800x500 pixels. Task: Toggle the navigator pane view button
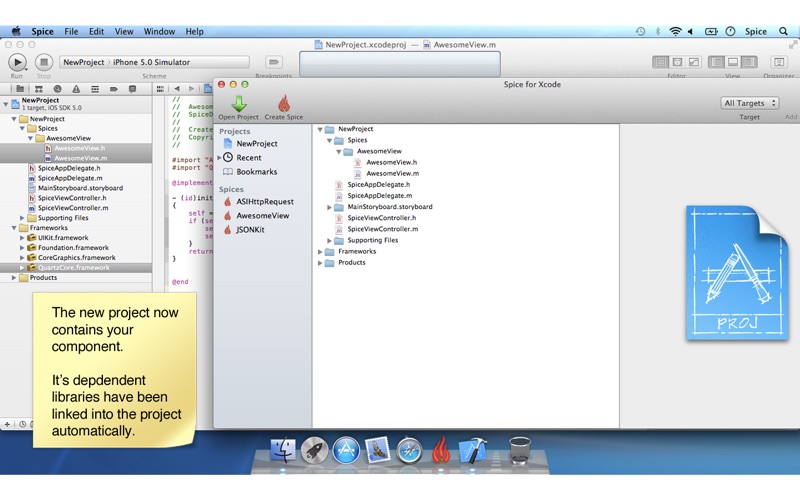click(717, 62)
